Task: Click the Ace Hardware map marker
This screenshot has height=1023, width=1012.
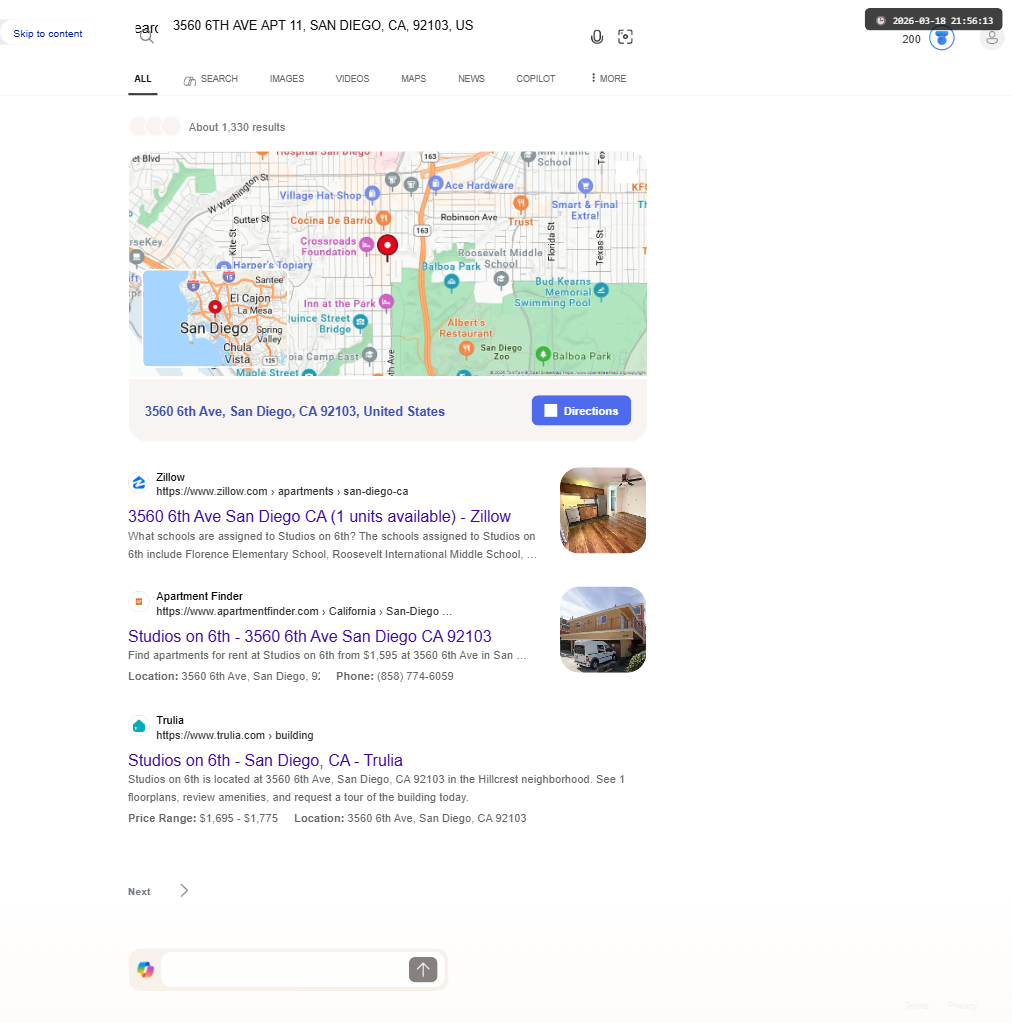Action: pos(436,184)
